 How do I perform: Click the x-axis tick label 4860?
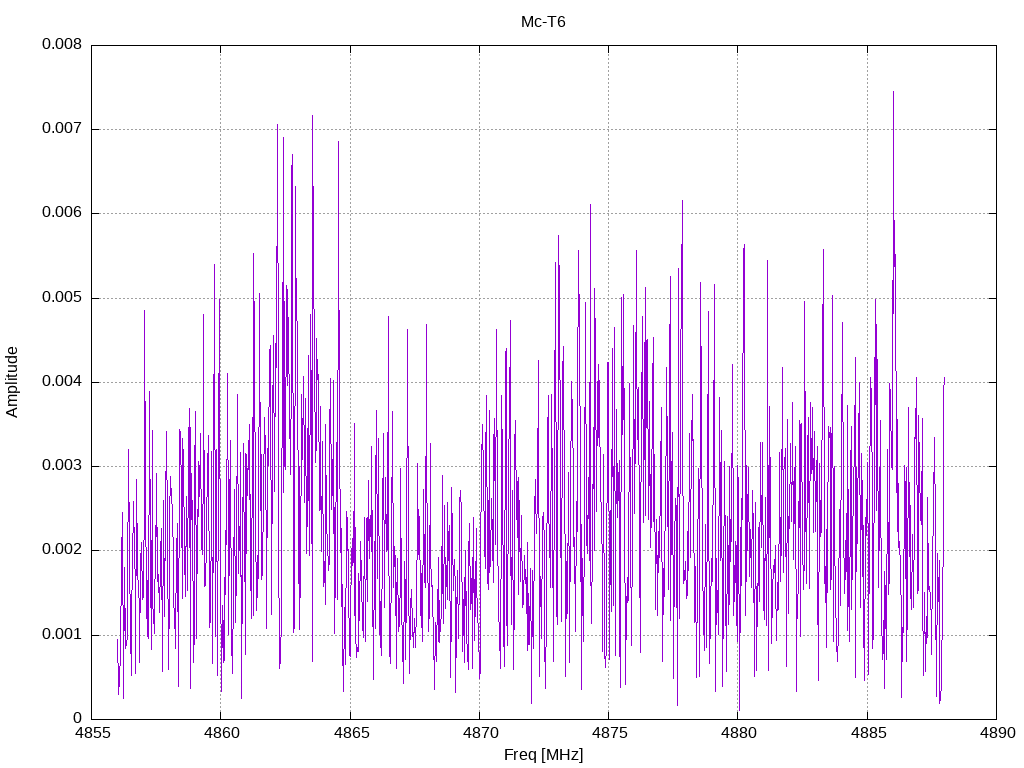click(221, 733)
